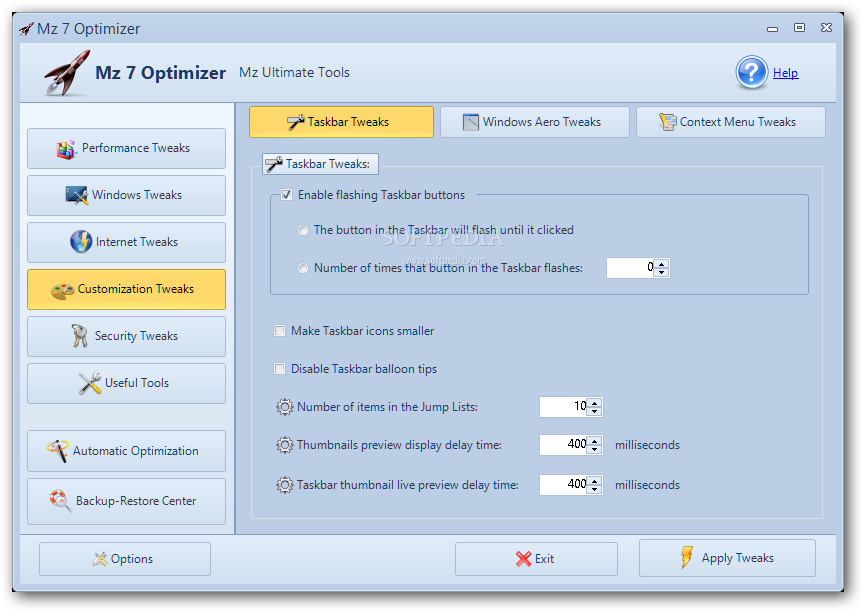This screenshot has height=612, width=864.
Task: Click the red X icon on Exit
Action: click(x=523, y=559)
